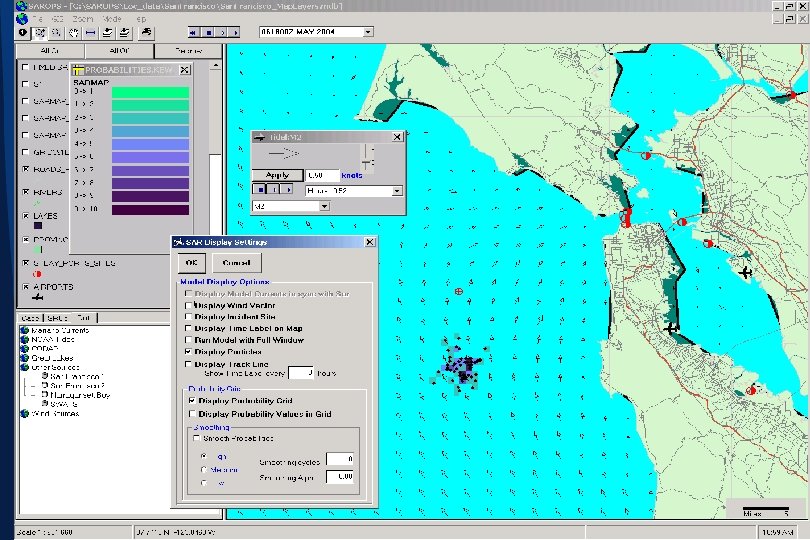Click the play button in tidal window
Viewport: 810px width, 540px height.
pos(288,190)
